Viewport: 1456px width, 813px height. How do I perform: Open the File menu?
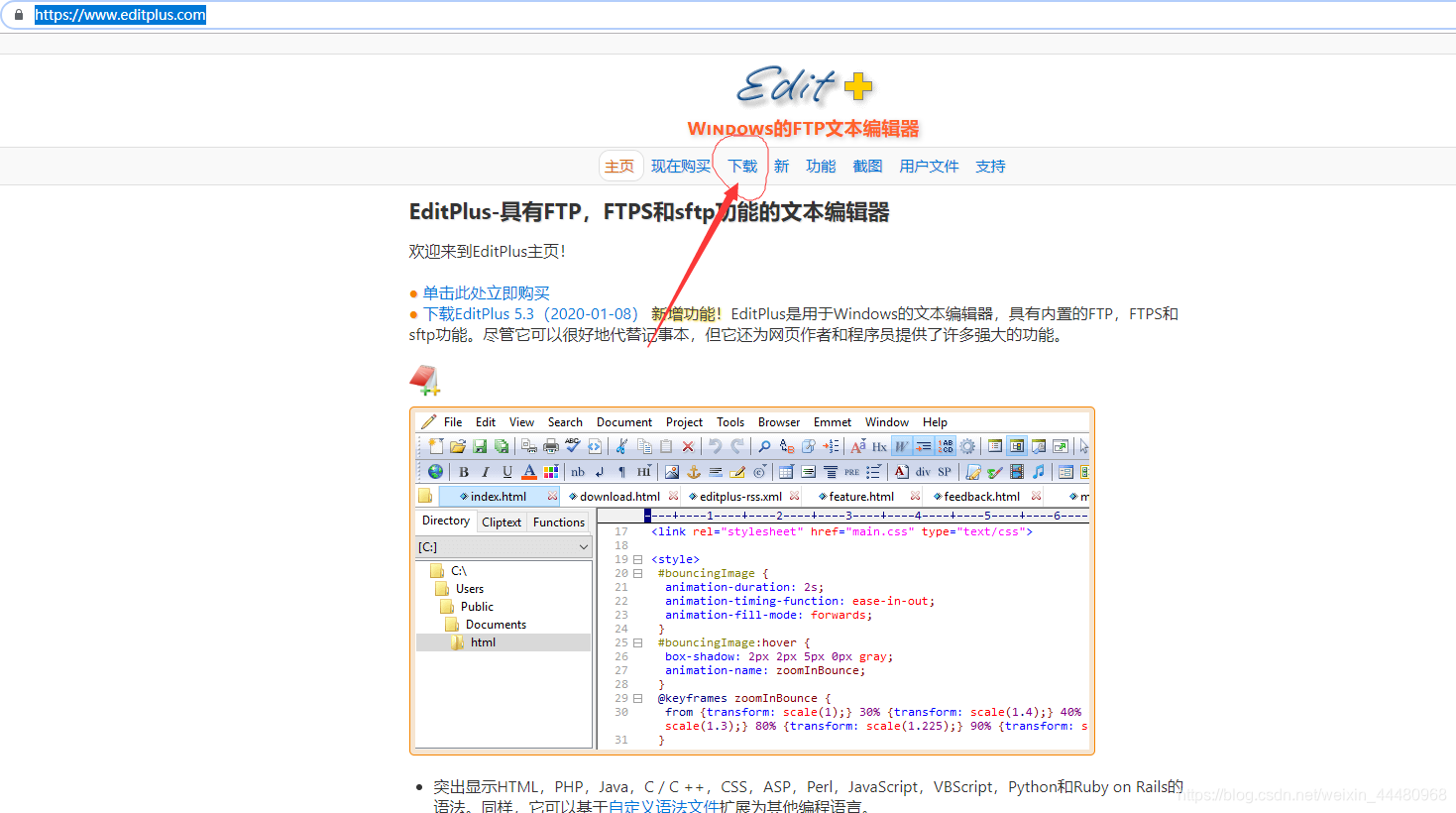coord(453,422)
